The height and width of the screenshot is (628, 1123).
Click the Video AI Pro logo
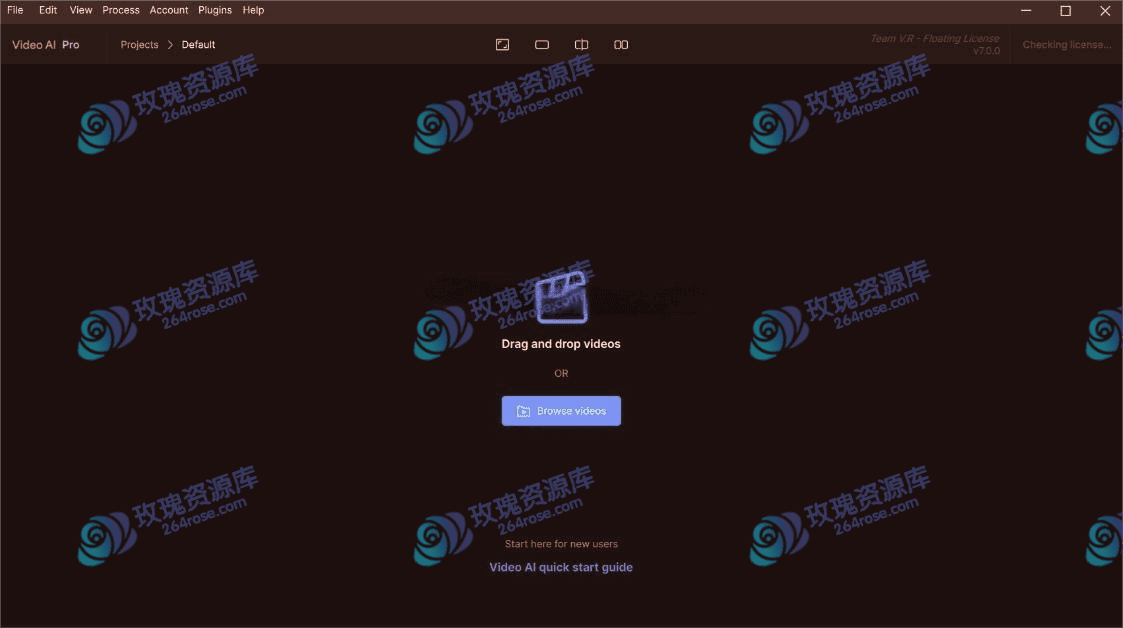(x=46, y=44)
